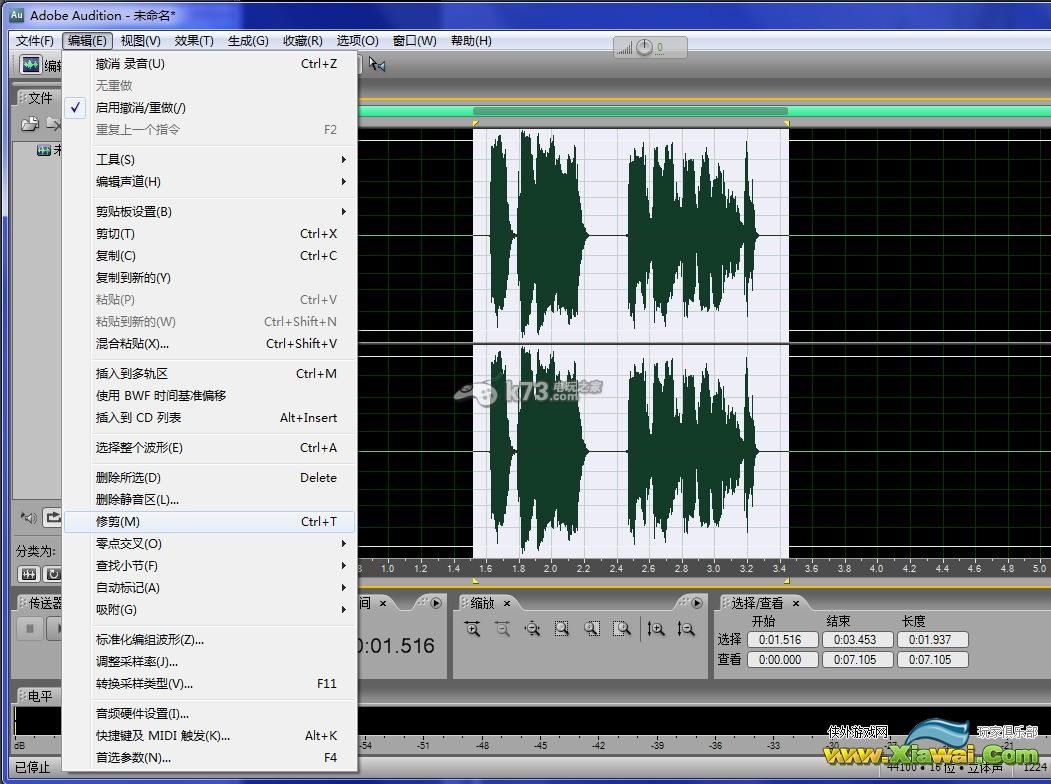Expand the 吸附(G) submenu

coord(209,610)
